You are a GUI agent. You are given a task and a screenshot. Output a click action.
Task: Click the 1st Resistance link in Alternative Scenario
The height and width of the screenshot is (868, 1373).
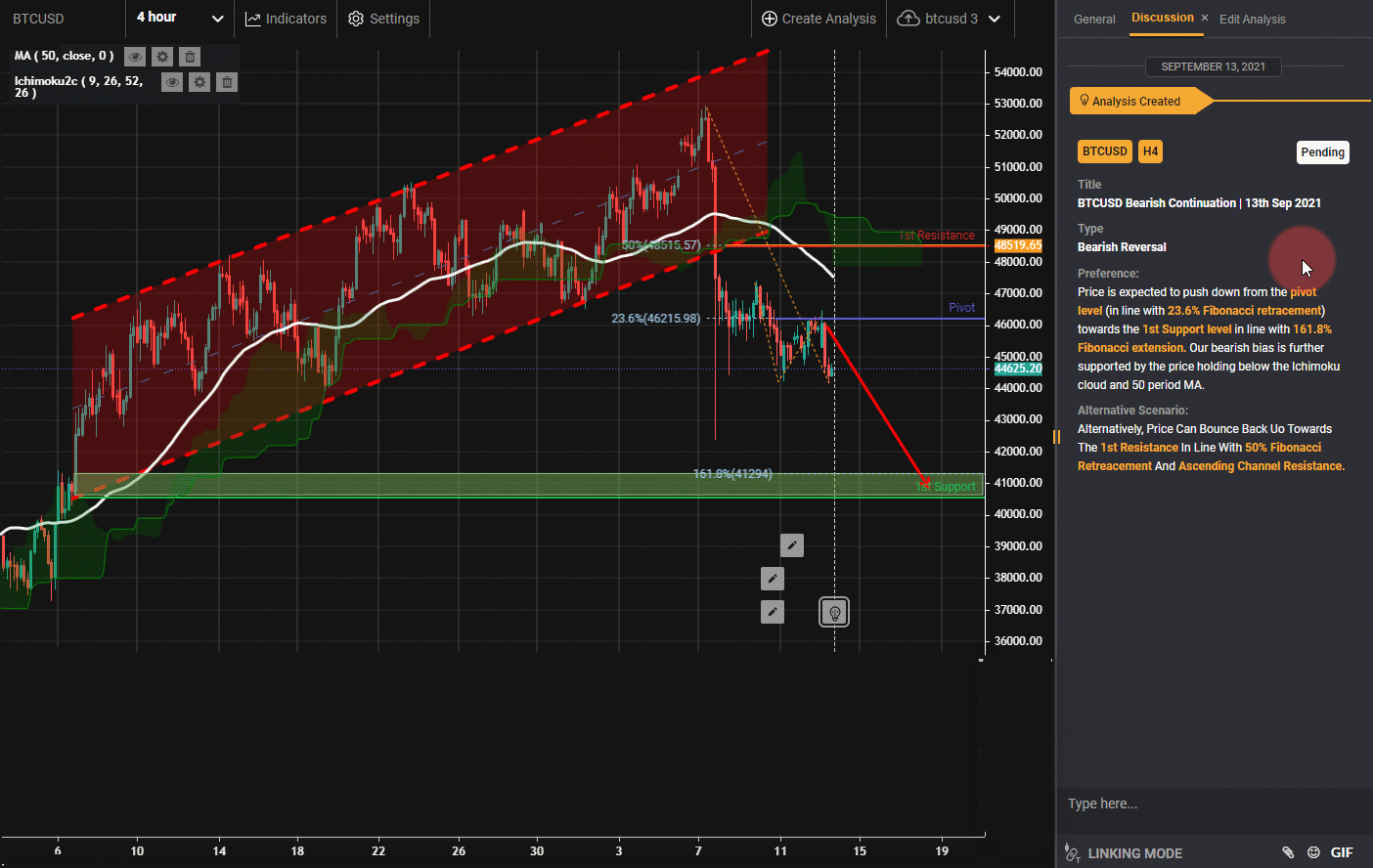coord(1139,448)
